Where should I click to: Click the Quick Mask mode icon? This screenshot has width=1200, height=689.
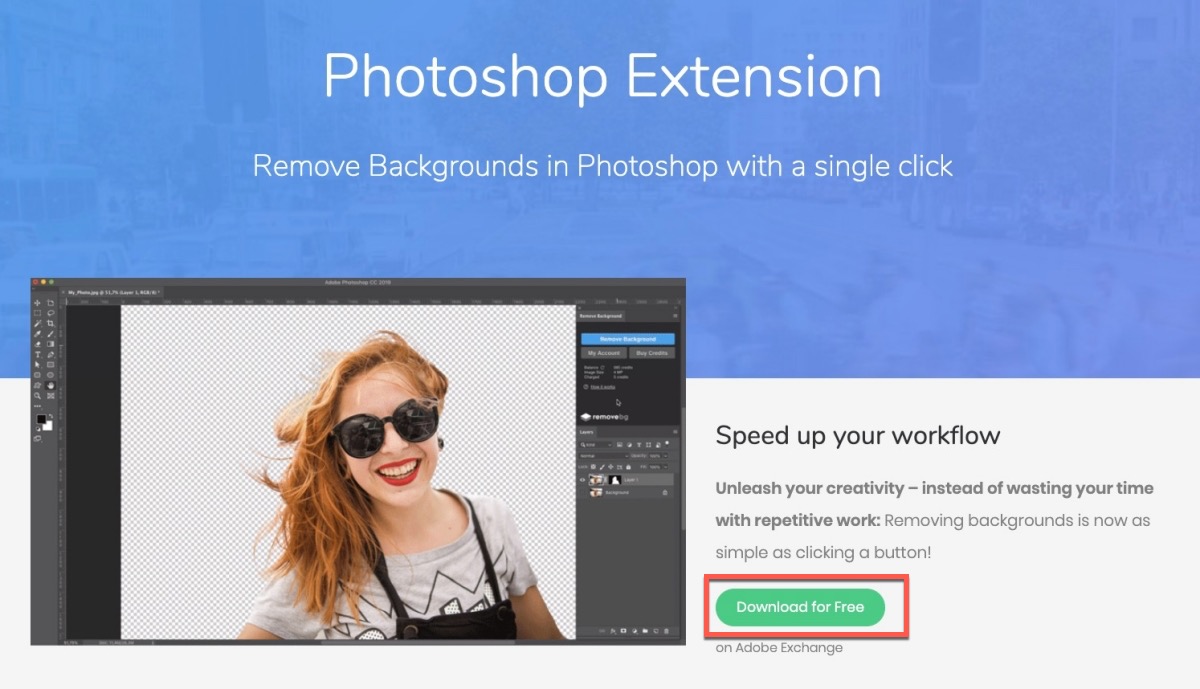coord(37,438)
